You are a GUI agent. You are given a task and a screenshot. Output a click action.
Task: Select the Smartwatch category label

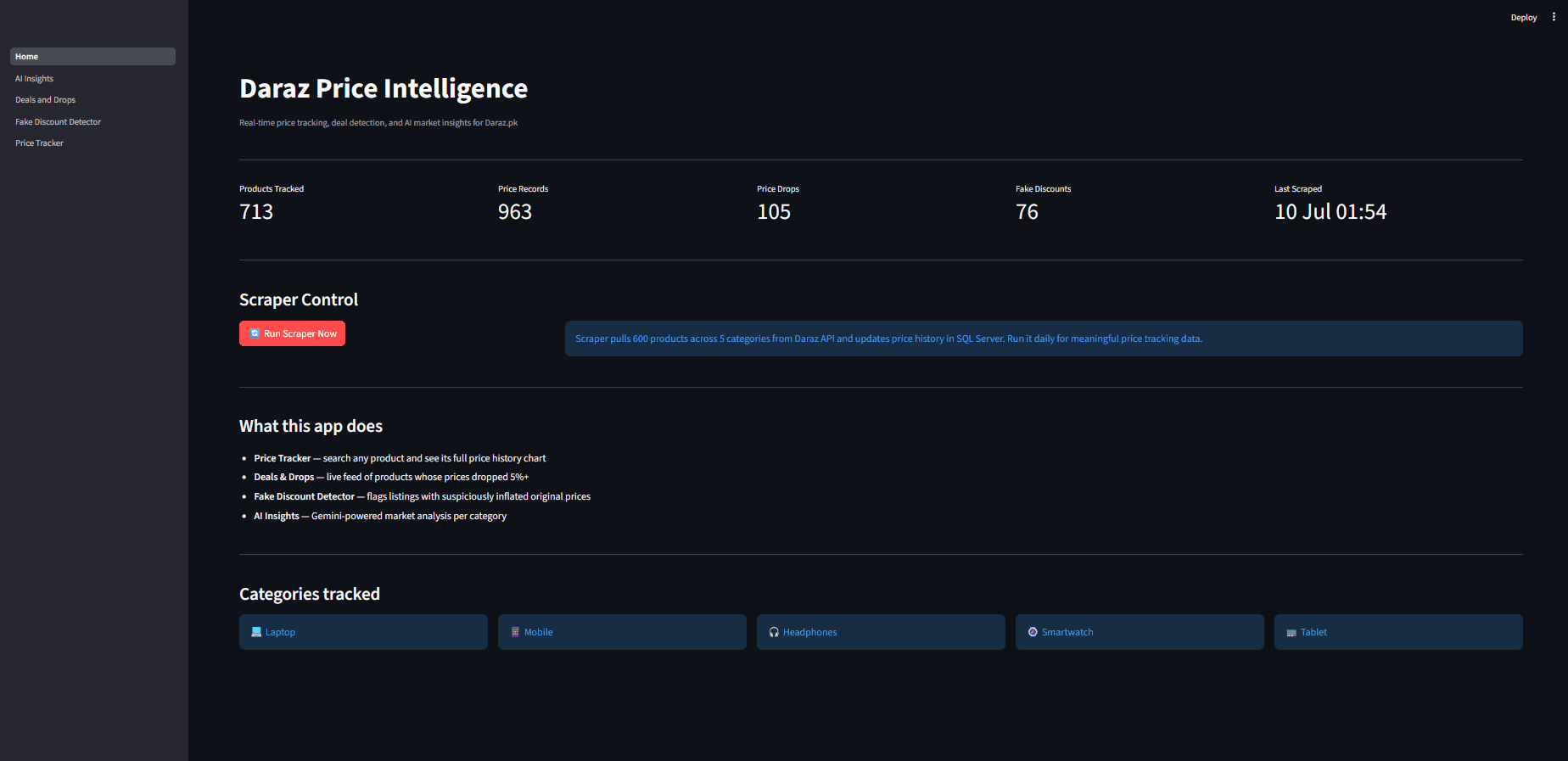(x=1067, y=632)
